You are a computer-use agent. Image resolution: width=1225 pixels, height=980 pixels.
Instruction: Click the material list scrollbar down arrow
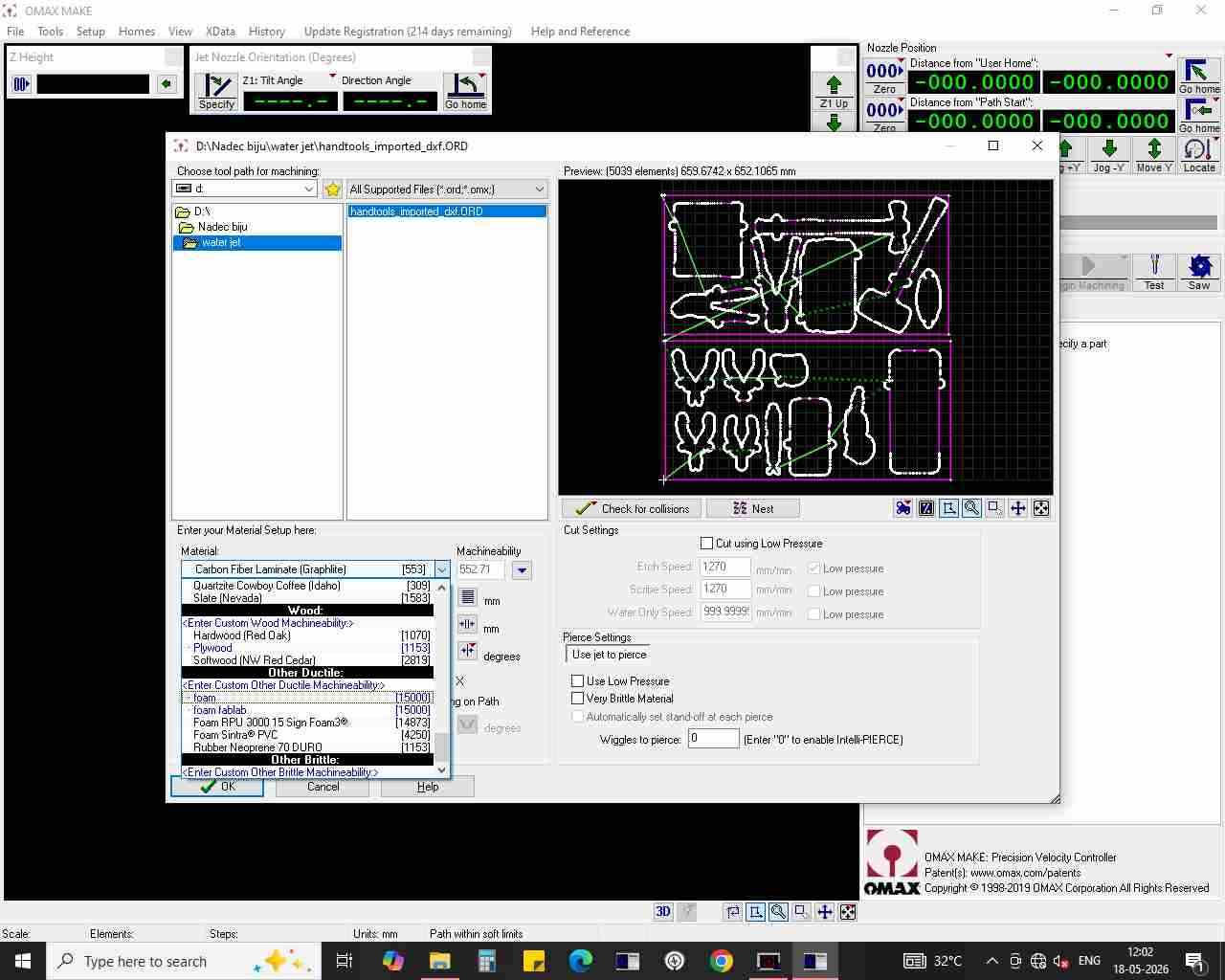441,769
